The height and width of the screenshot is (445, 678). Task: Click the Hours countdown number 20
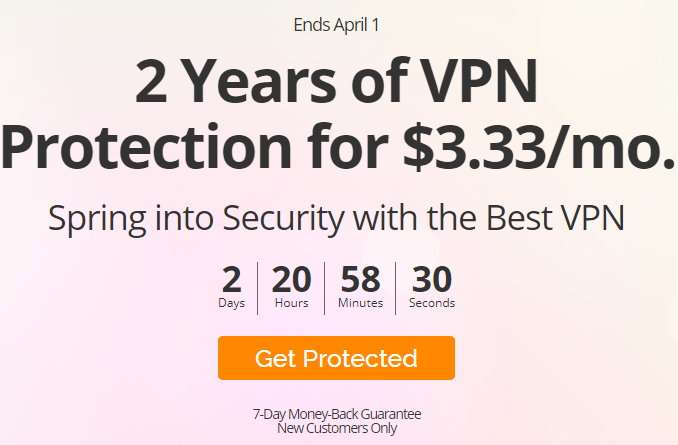tap(291, 279)
